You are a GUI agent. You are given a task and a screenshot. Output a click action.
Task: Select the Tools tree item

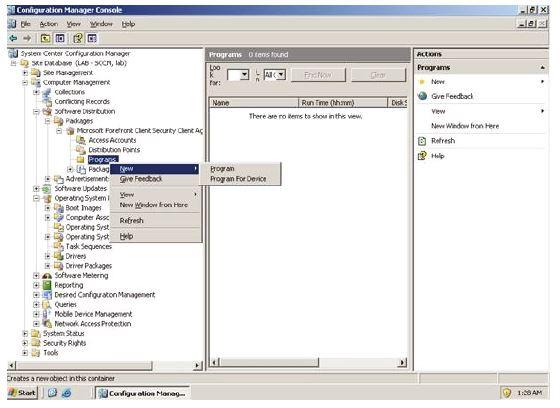click(x=51, y=353)
